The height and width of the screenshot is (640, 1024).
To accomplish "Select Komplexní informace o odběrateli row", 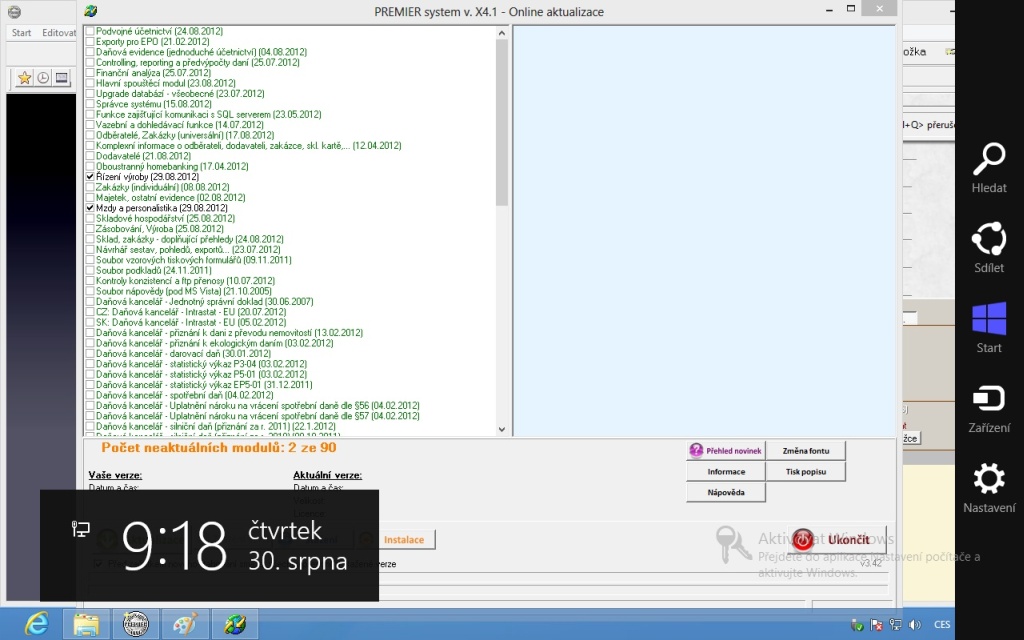I will coord(249,146).
